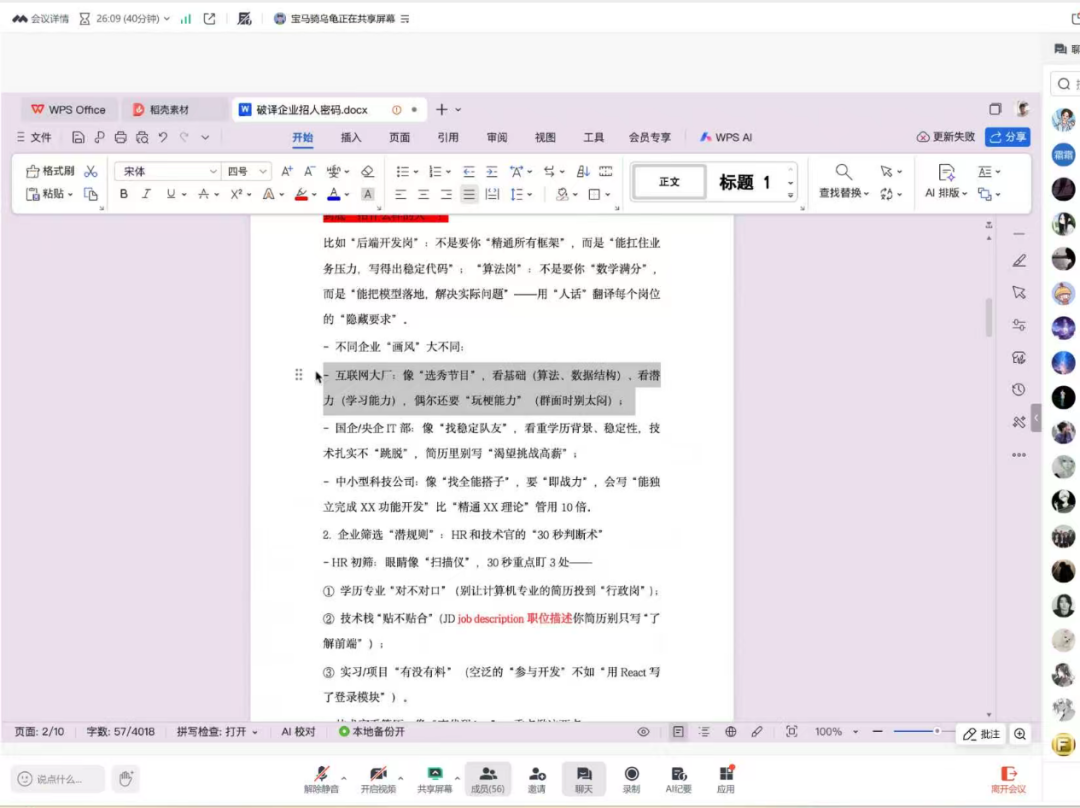Image resolution: width=1080 pixels, height=808 pixels.
Task: Click the raise hand icon
Action: click(125, 778)
